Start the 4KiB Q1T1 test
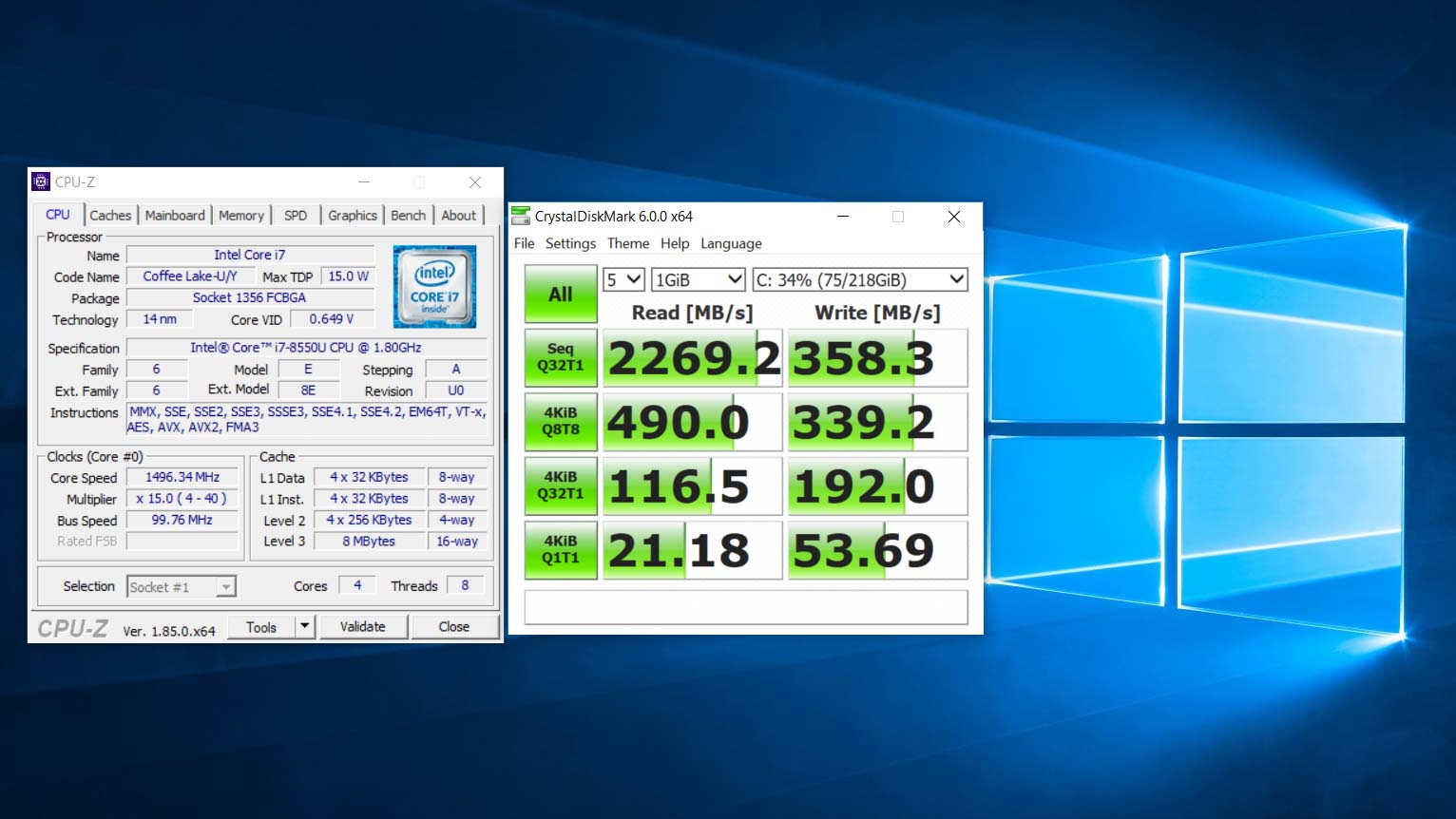1456x819 pixels. 561,550
